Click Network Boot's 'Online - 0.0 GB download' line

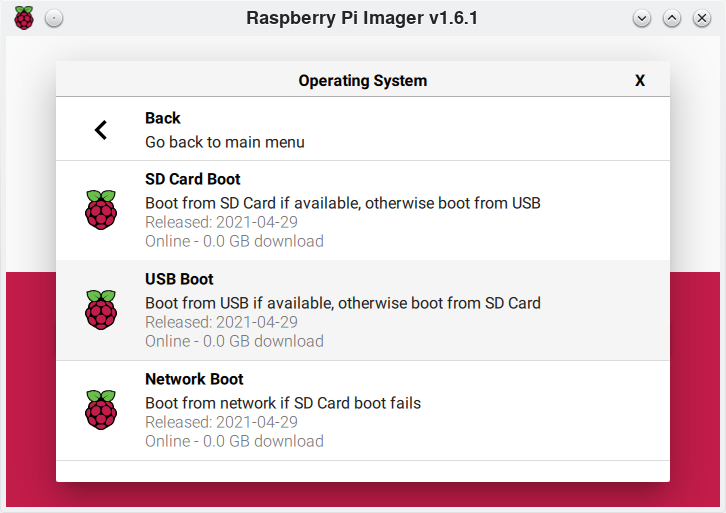click(234, 441)
